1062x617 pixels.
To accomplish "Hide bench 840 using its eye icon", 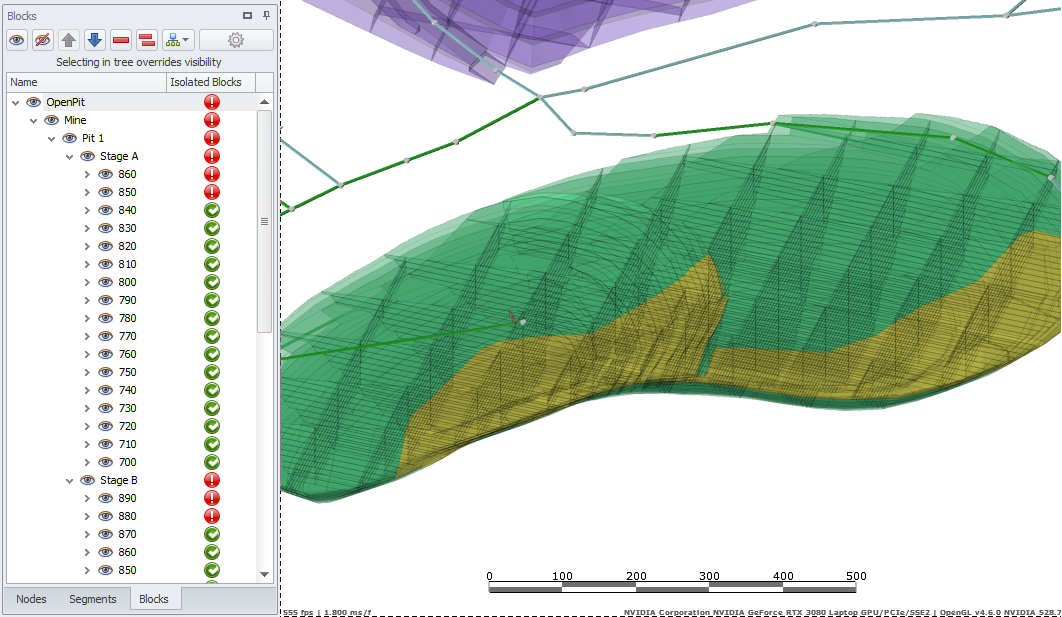I will 105,210.
